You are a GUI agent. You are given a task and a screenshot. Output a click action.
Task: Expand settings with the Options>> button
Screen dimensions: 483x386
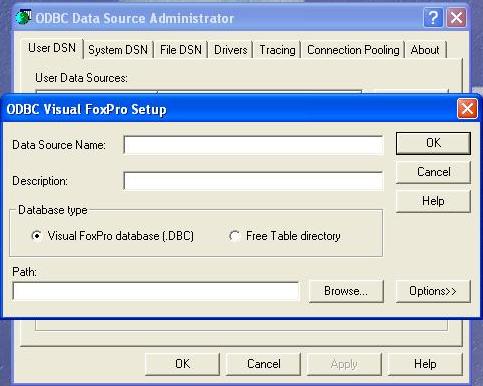(x=433, y=291)
